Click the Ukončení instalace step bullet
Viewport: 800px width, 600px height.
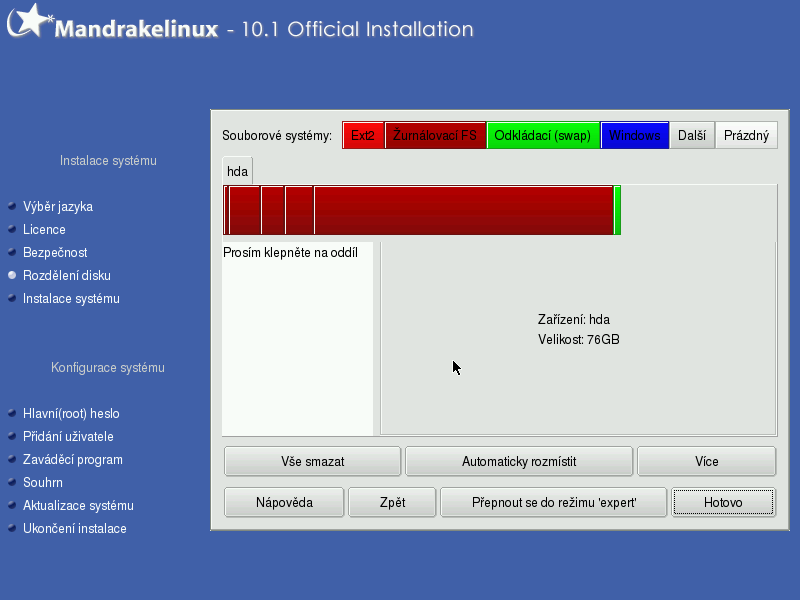tap(12, 528)
